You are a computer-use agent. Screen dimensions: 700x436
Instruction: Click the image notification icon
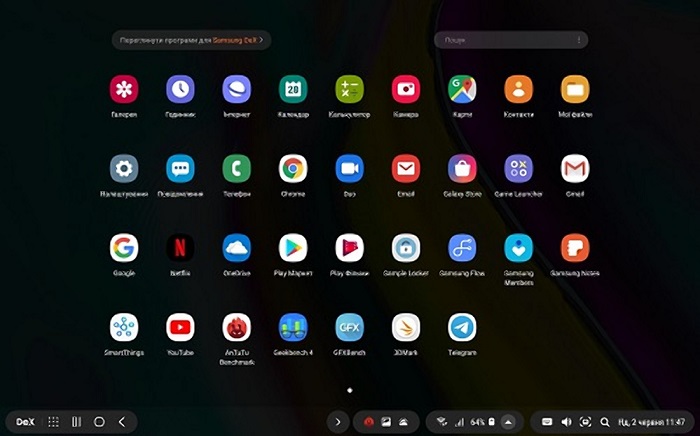point(386,422)
